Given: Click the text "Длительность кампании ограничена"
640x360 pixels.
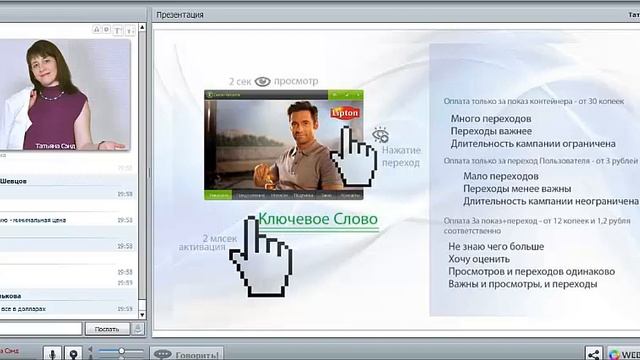Looking at the screenshot, I should point(533,144).
